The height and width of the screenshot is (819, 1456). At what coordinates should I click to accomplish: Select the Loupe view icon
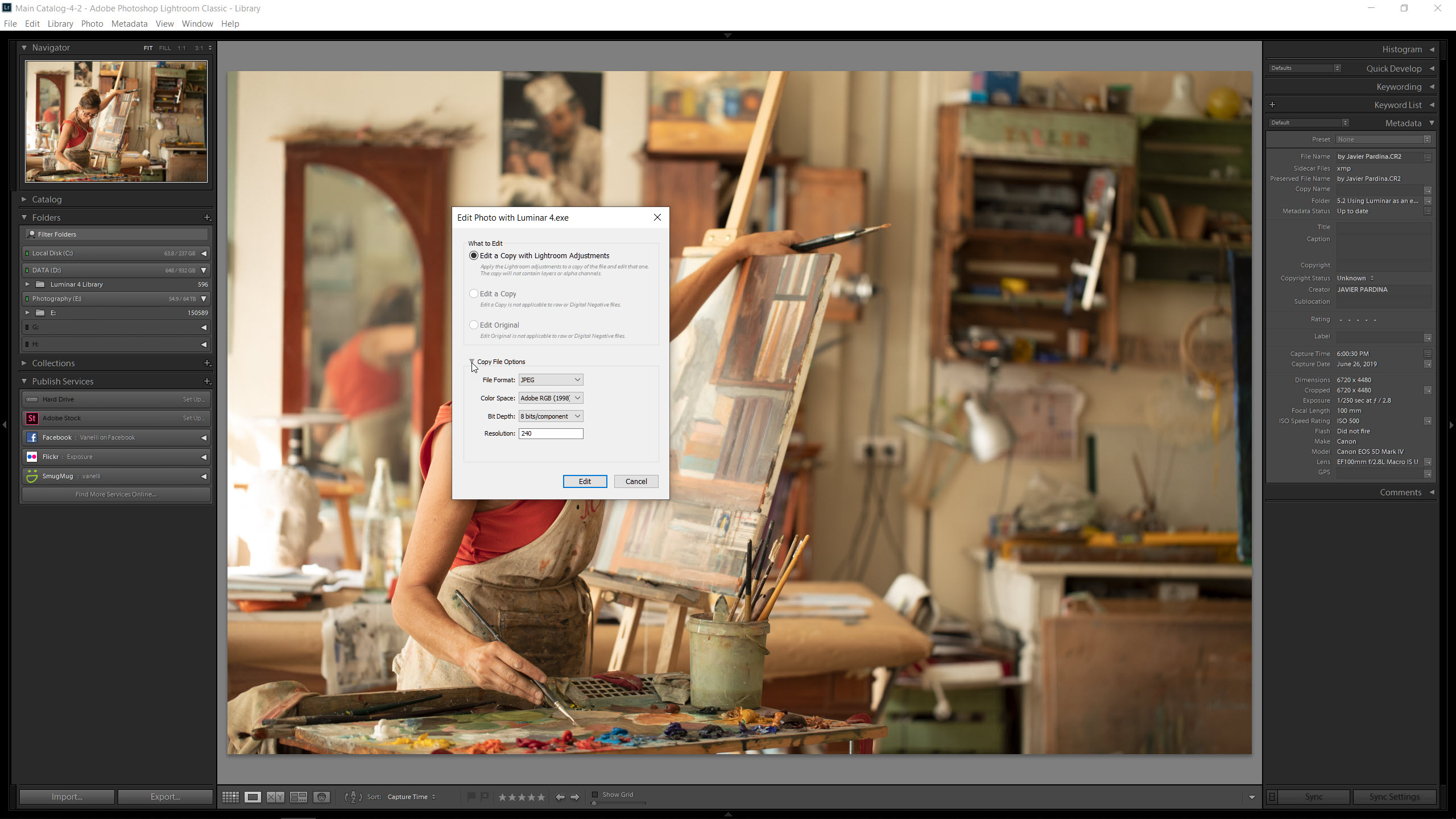[252, 796]
